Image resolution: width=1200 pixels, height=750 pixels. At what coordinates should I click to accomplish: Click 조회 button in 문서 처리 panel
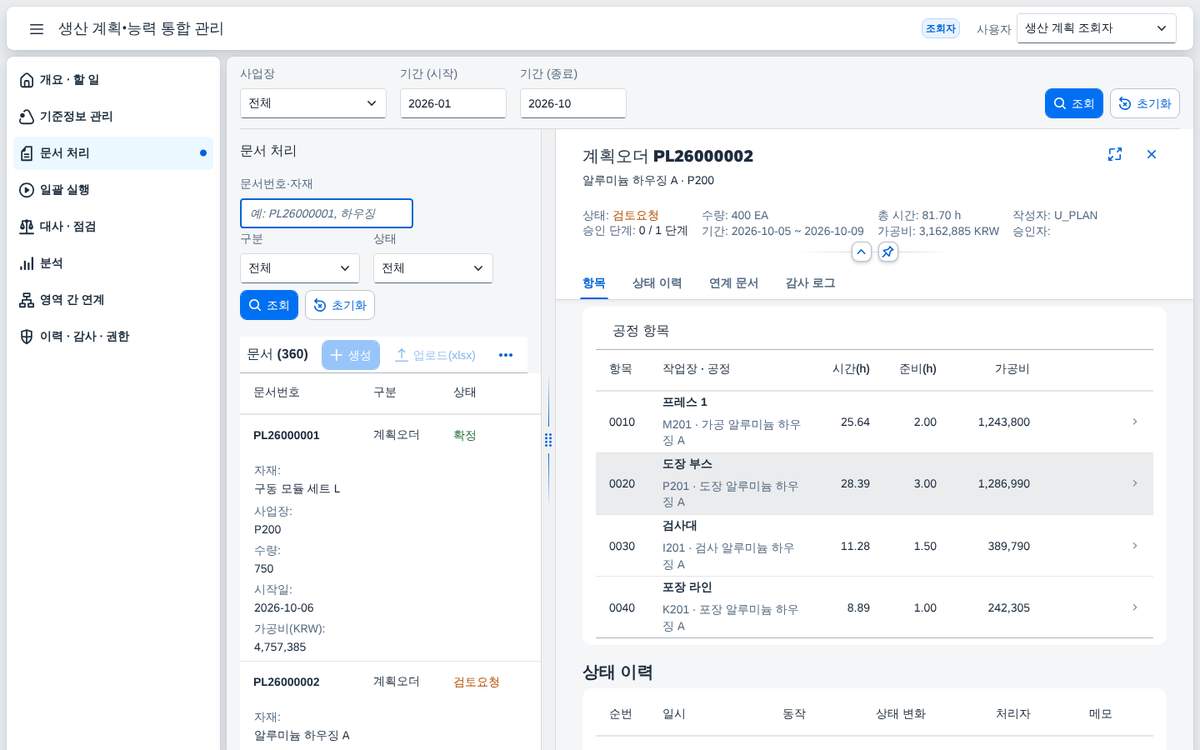(269, 305)
